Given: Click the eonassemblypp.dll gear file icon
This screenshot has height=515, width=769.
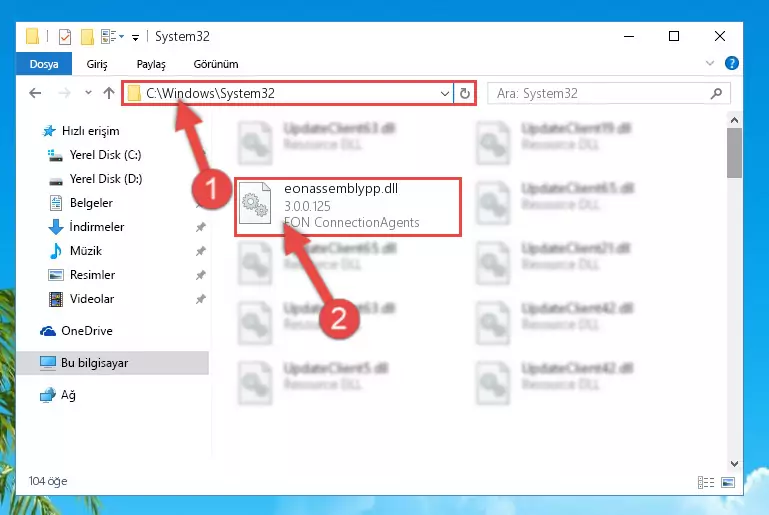Looking at the screenshot, I should [255, 204].
